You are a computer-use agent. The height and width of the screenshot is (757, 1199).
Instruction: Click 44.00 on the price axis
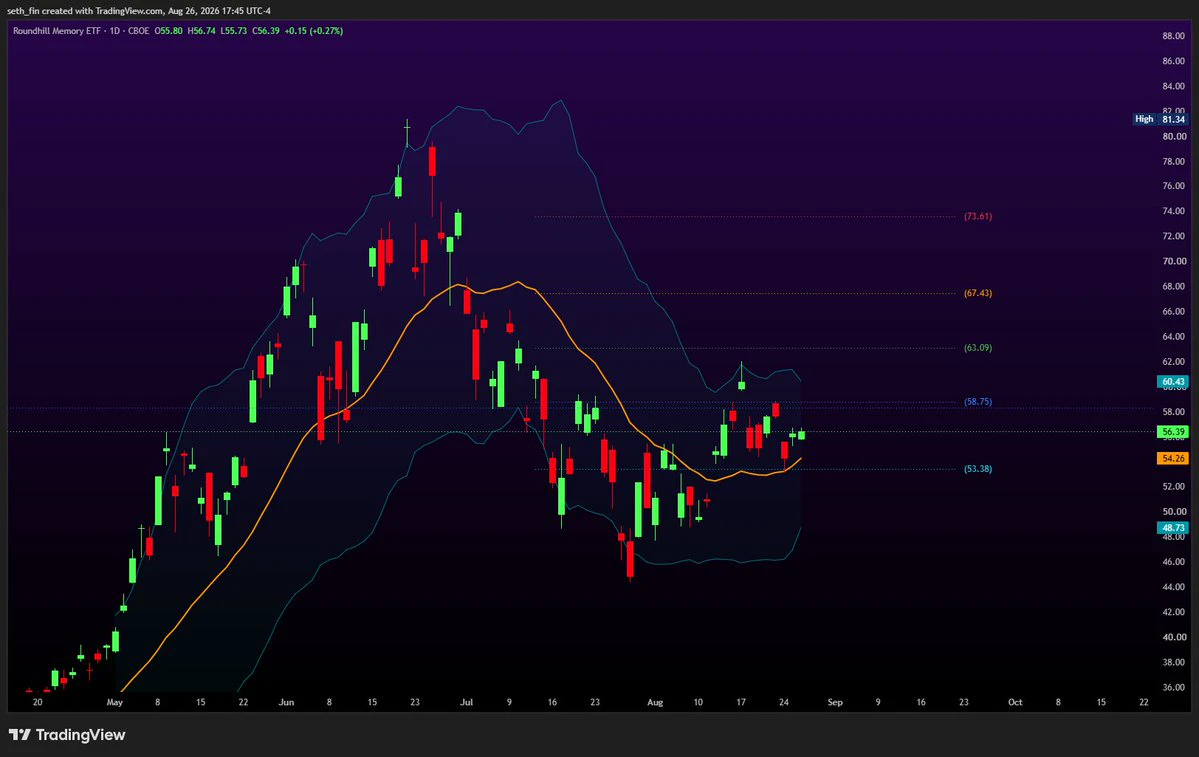[1174, 587]
